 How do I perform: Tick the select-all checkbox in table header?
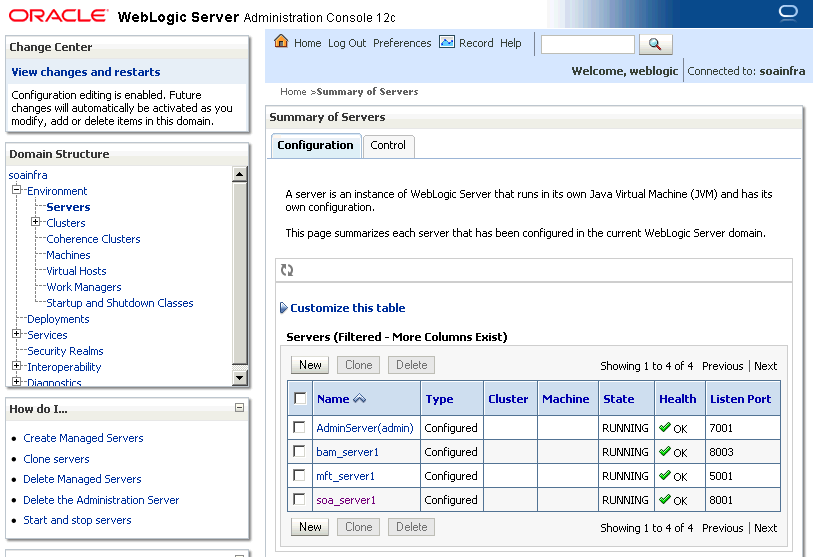[x=300, y=398]
